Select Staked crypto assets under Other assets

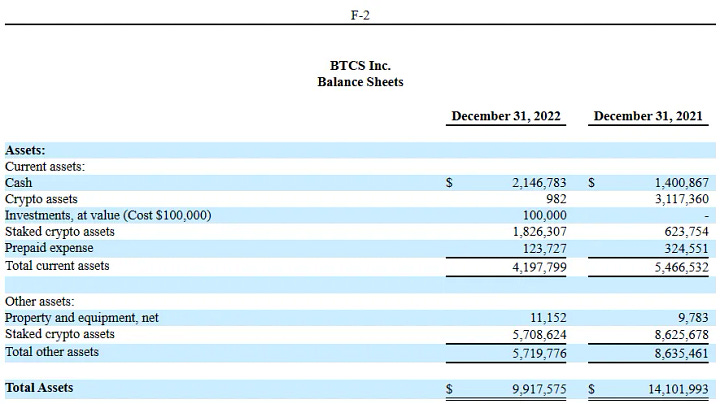tap(60, 334)
